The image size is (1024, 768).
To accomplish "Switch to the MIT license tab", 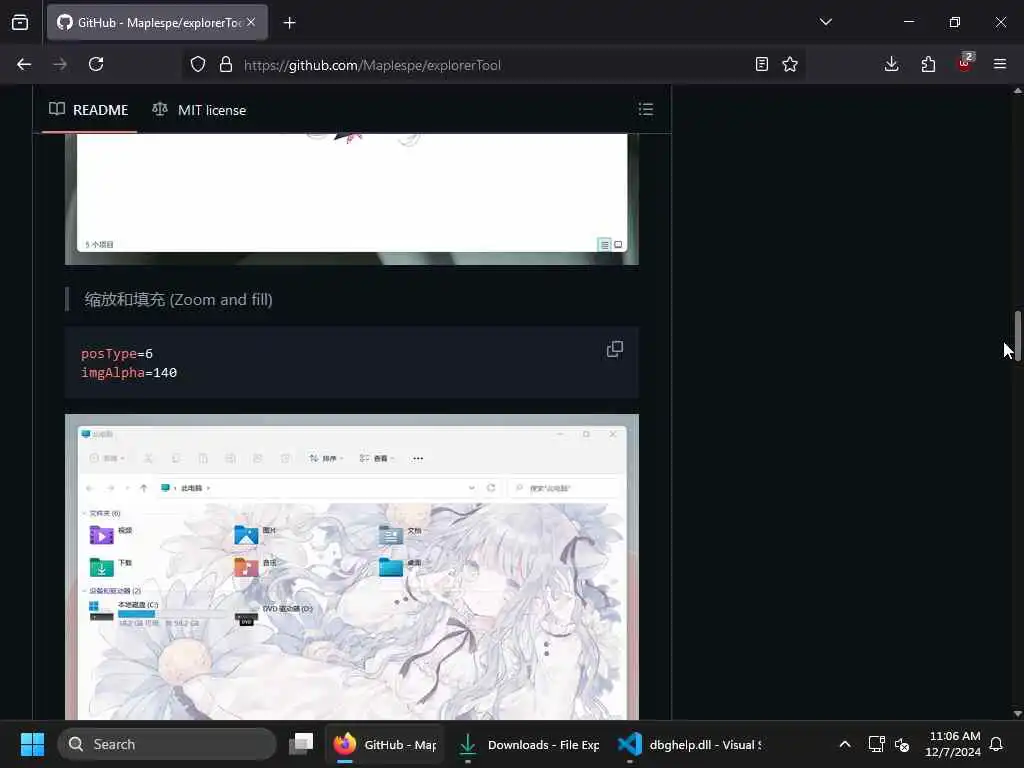I will [x=199, y=110].
